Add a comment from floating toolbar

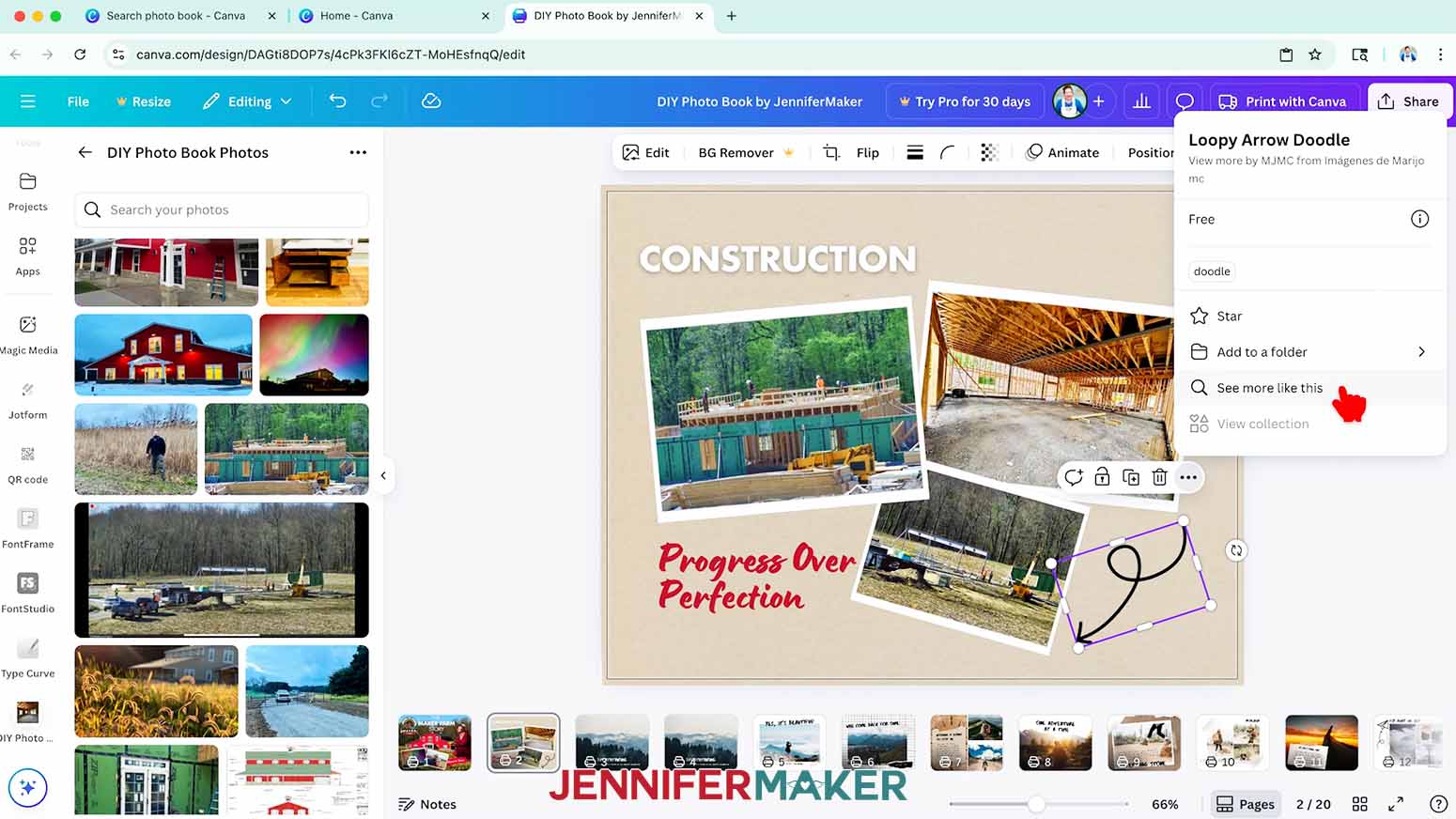(x=1074, y=477)
